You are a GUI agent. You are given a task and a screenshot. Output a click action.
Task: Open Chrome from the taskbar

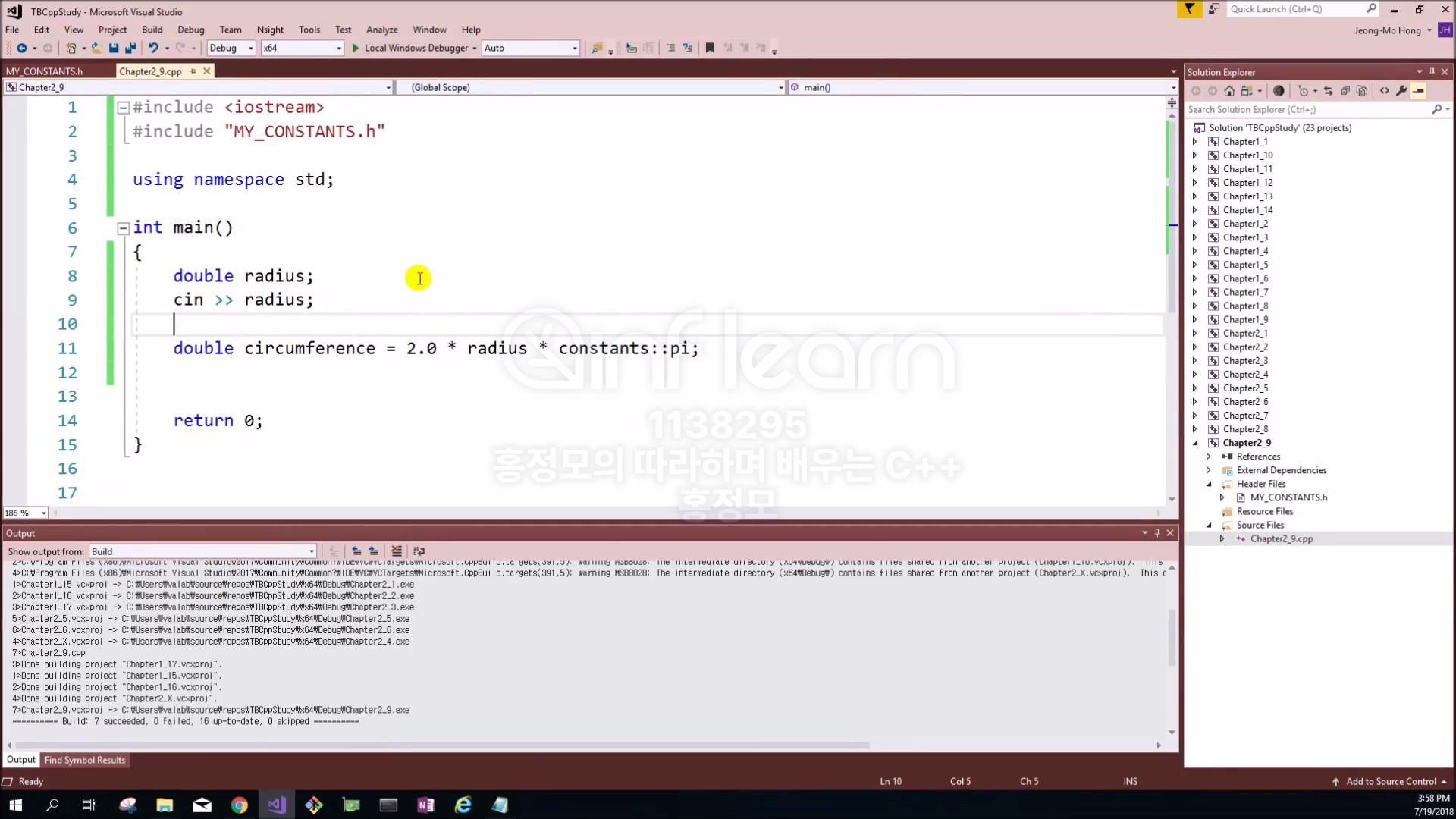point(240,805)
